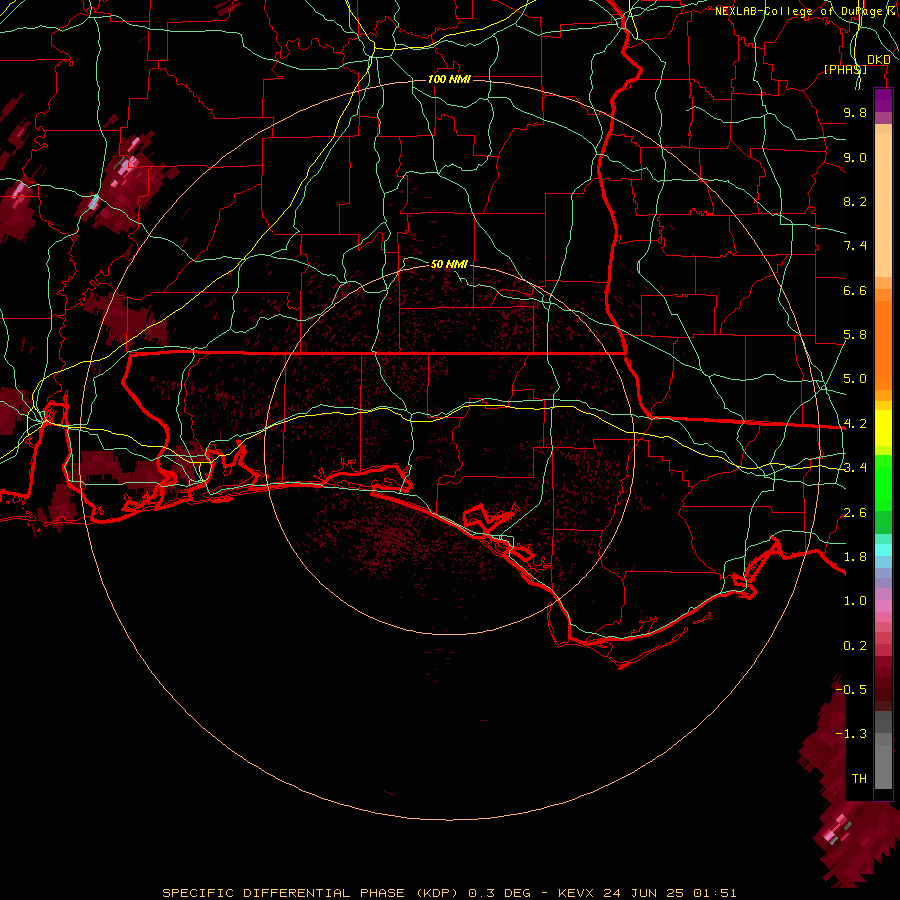
Task: Click the 0.2 value on the color scale
Action: click(855, 646)
